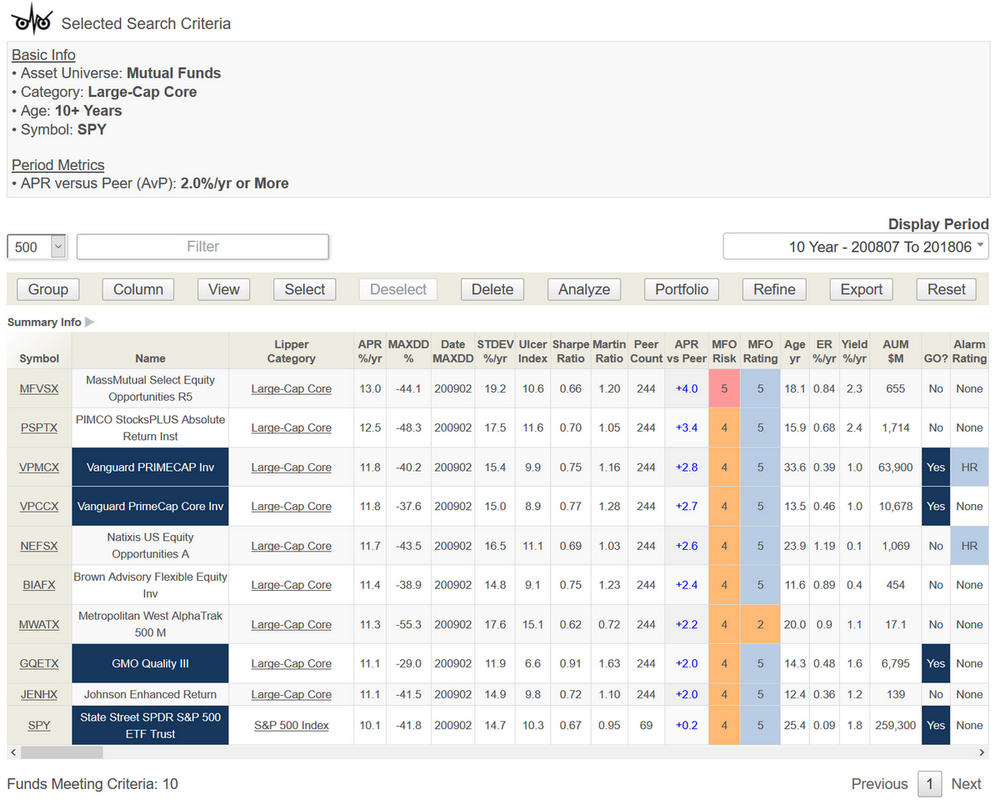Click the Export button
Screen dimensions: 1000x810
[x=861, y=289]
